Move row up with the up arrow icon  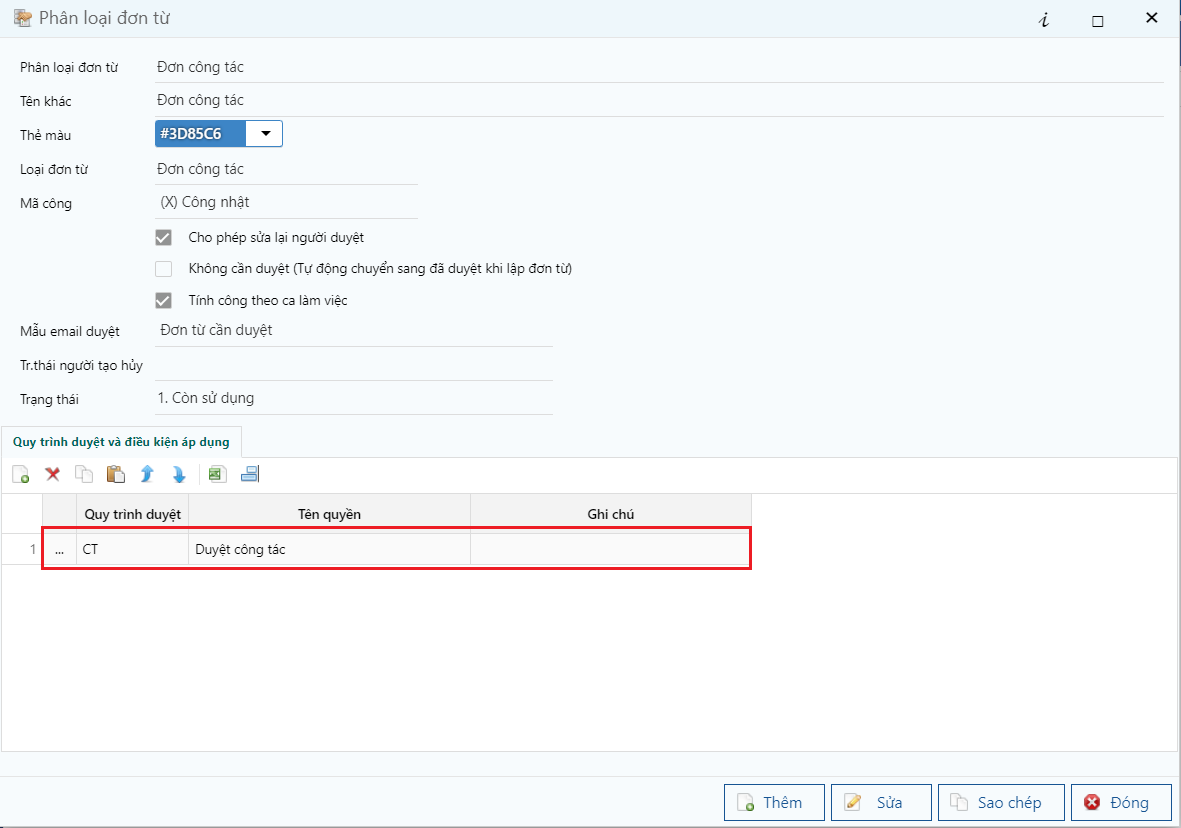coord(147,475)
